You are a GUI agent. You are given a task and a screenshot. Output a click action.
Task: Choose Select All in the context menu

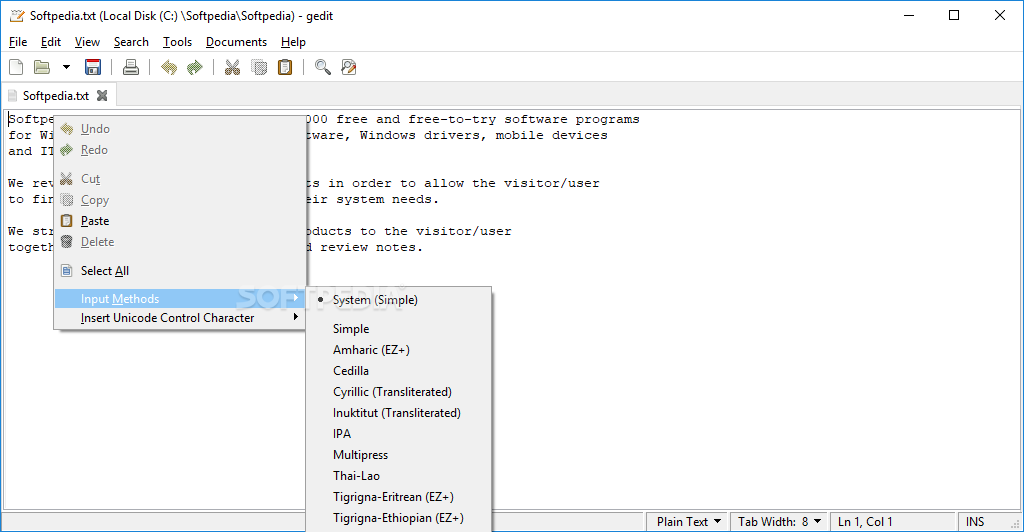[x=180, y=271]
